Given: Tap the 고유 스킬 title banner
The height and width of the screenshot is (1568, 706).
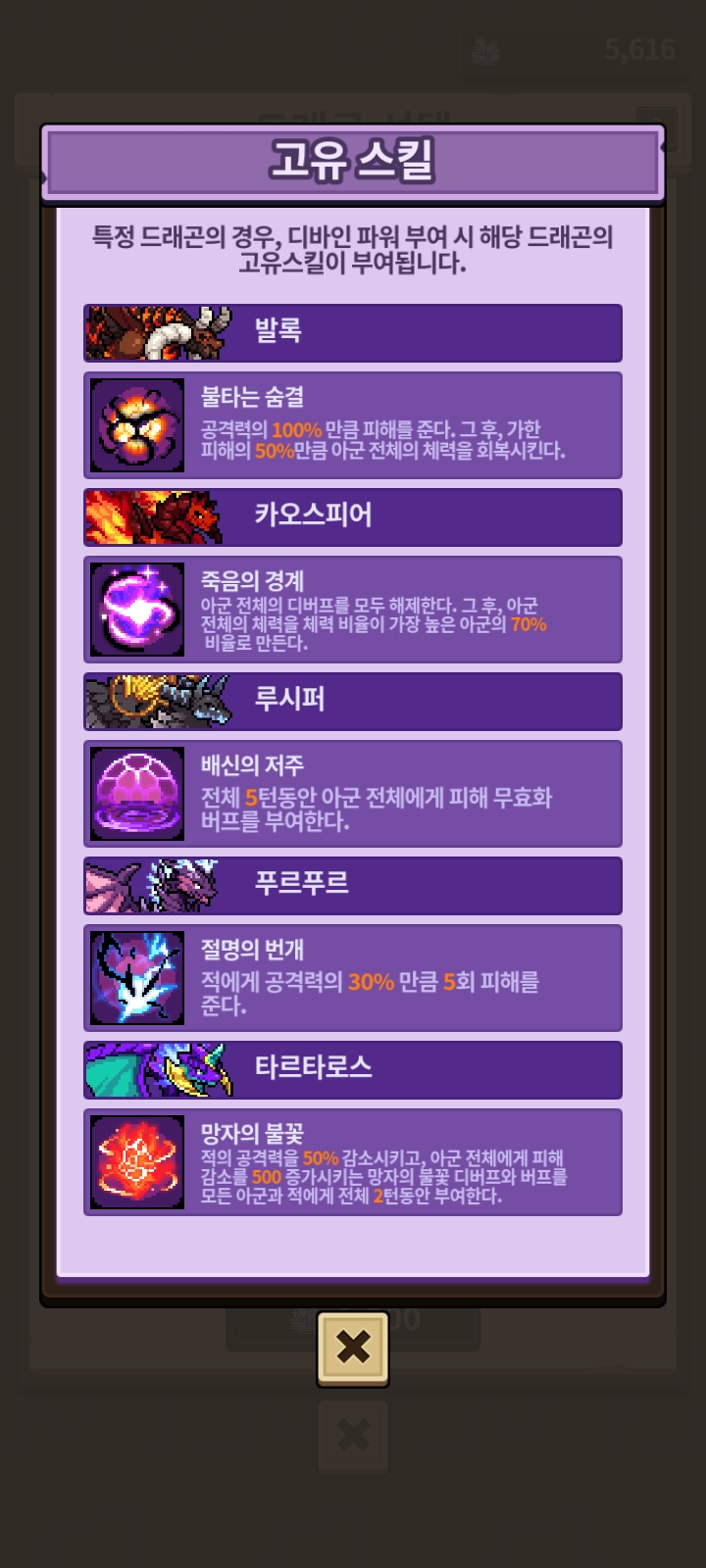Looking at the screenshot, I should pyautogui.click(x=353, y=162).
